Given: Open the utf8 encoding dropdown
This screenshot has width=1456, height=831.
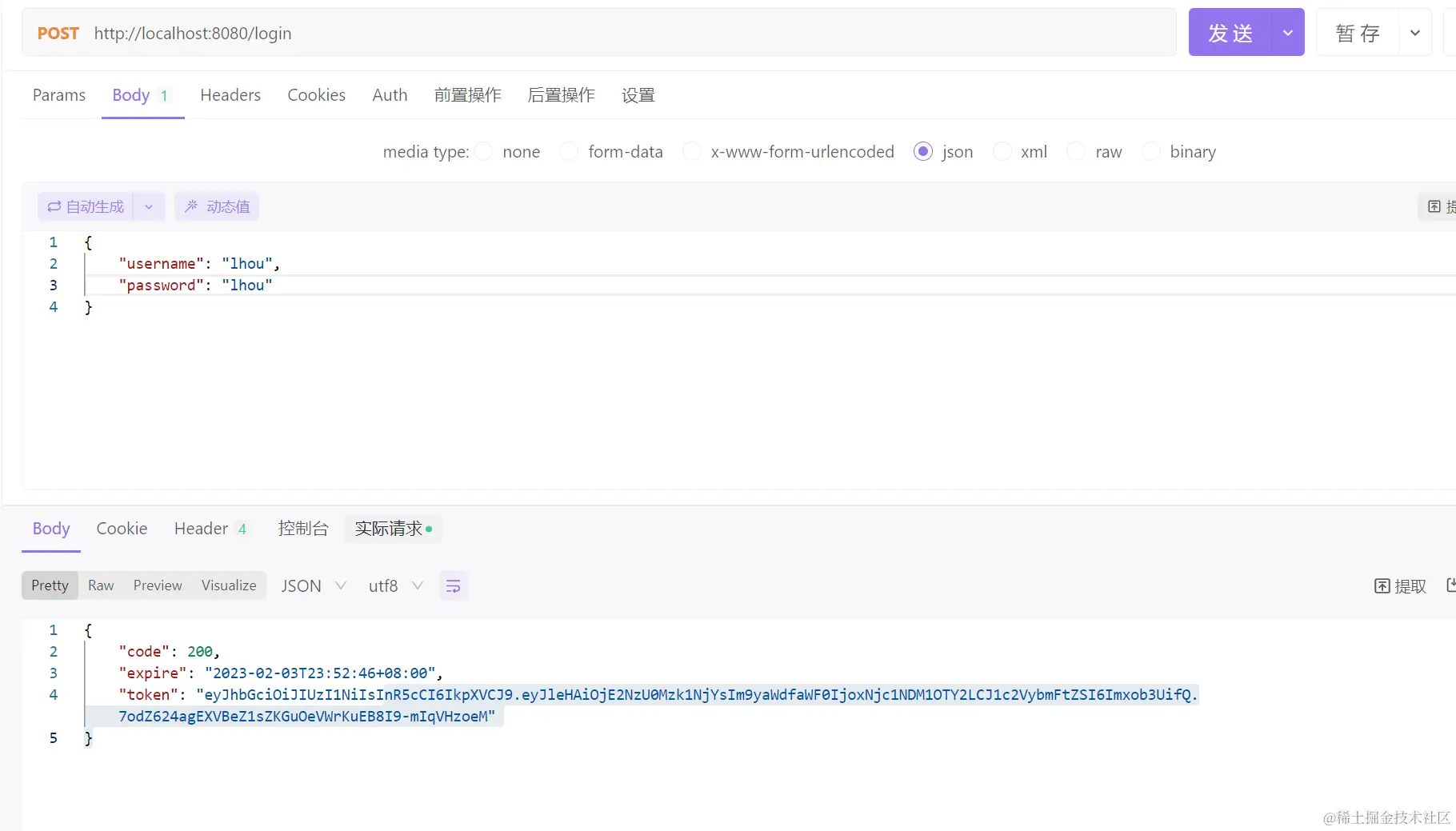Looking at the screenshot, I should [x=395, y=586].
